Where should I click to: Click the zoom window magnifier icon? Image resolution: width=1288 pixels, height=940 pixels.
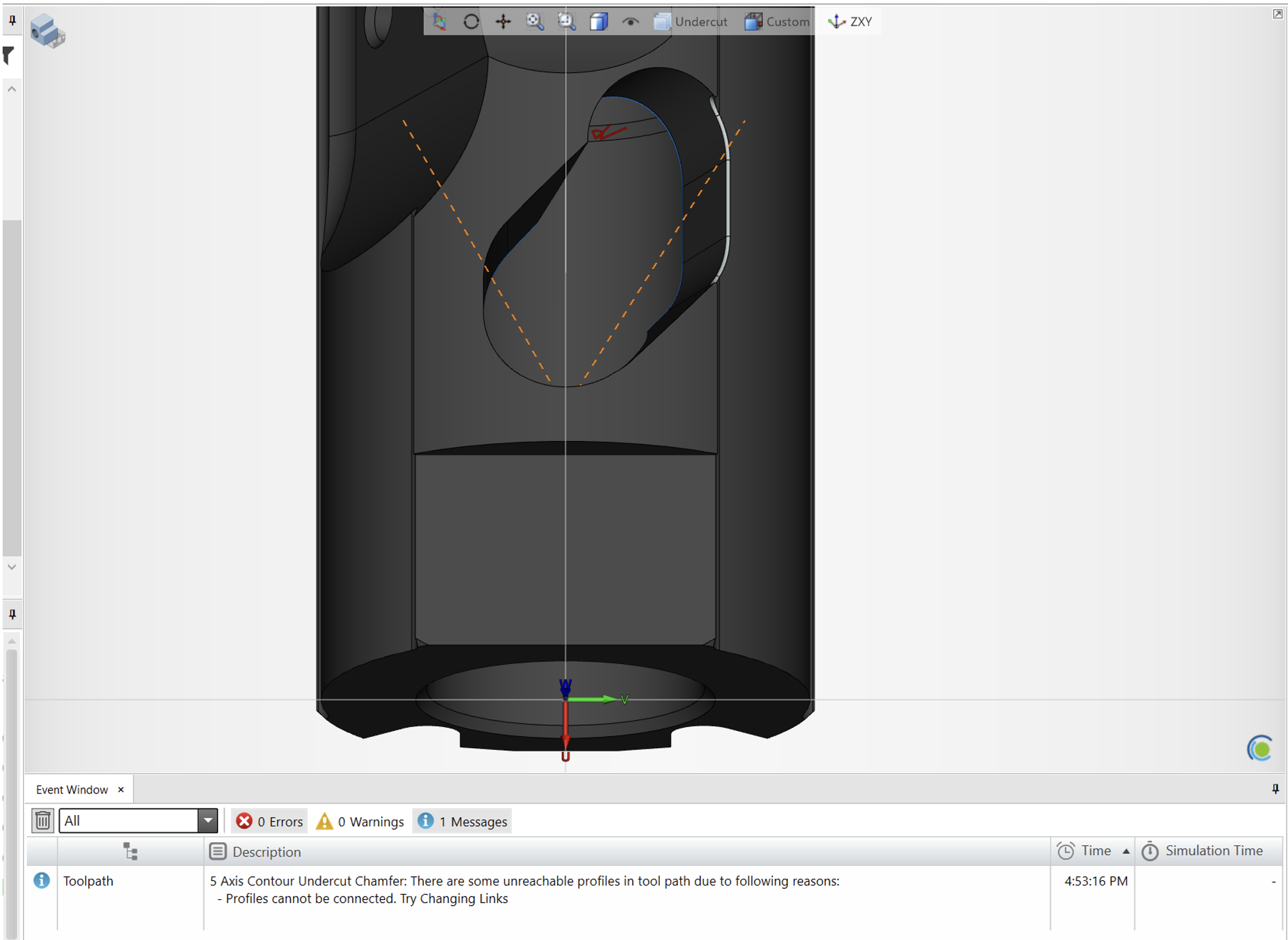click(x=566, y=21)
